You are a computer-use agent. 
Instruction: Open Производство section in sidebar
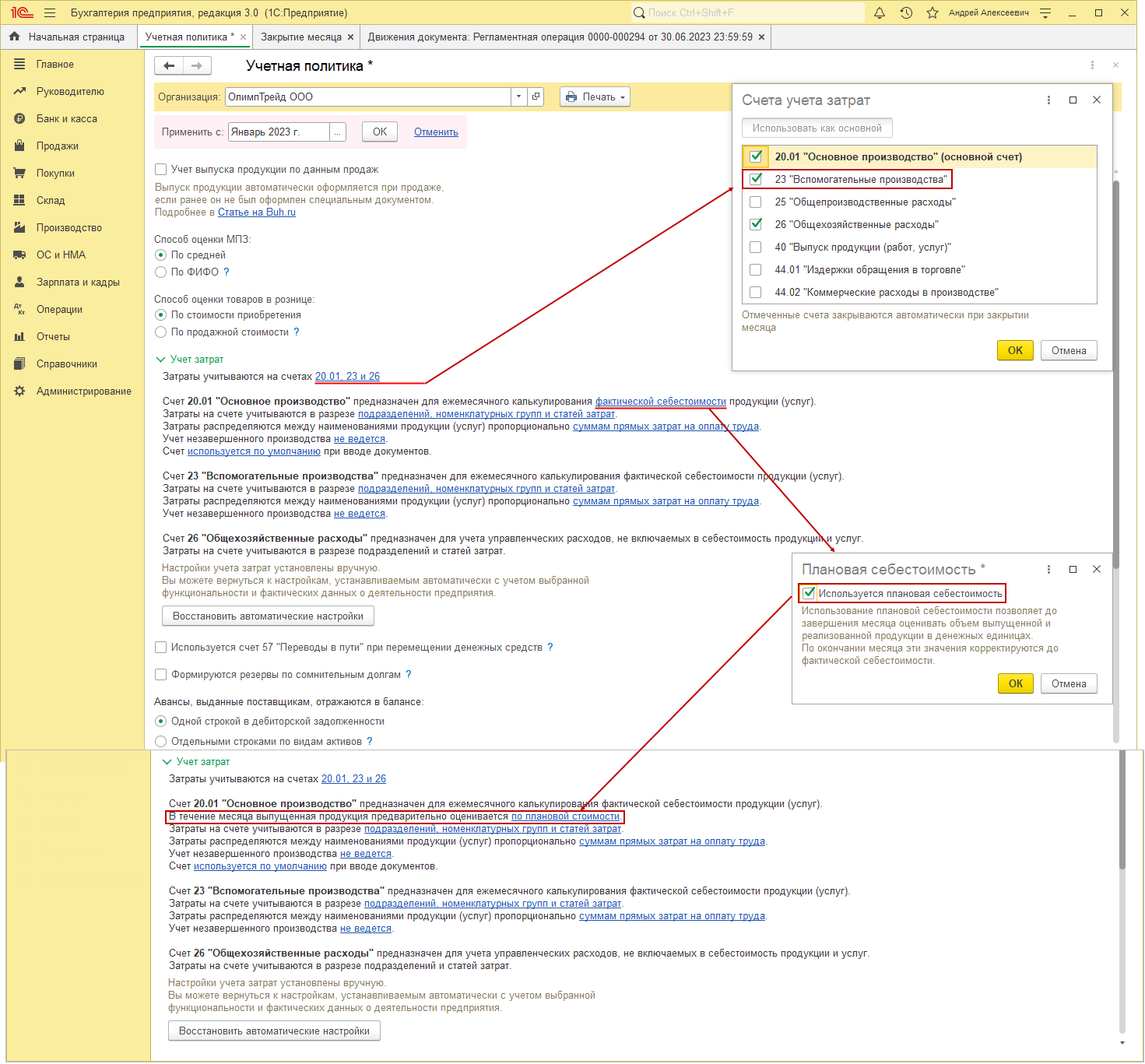coord(69,228)
